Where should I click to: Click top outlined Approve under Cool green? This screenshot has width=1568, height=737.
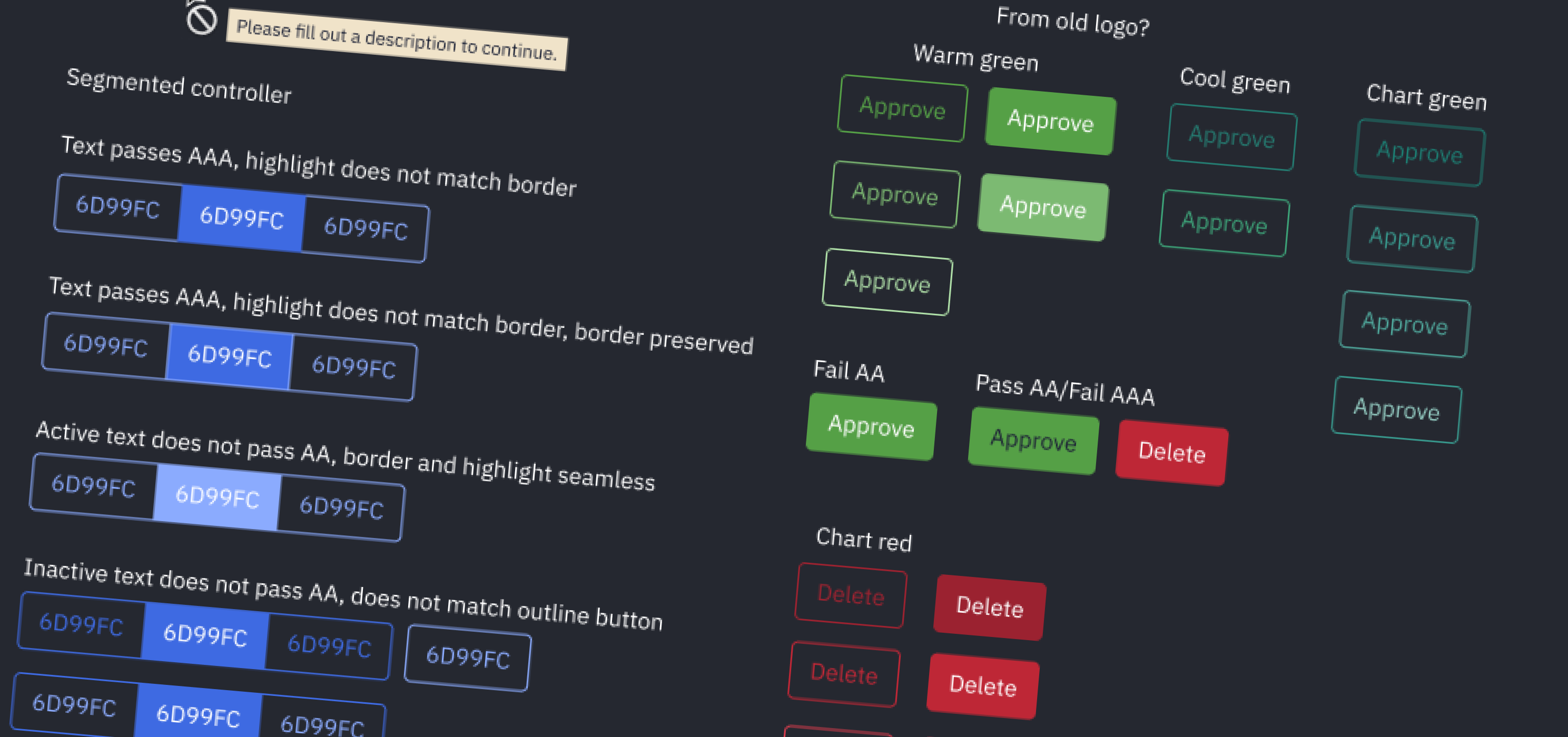click(x=1231, y=137)
